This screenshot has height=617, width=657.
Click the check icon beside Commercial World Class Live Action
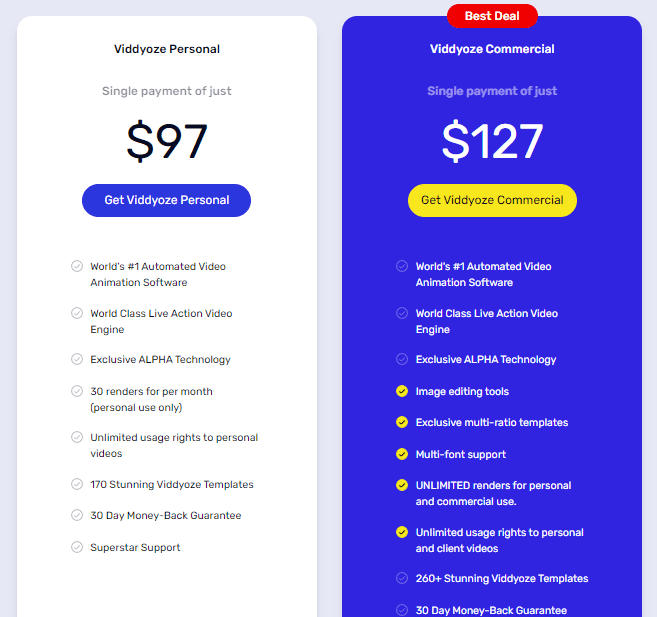tap(402, 313)
